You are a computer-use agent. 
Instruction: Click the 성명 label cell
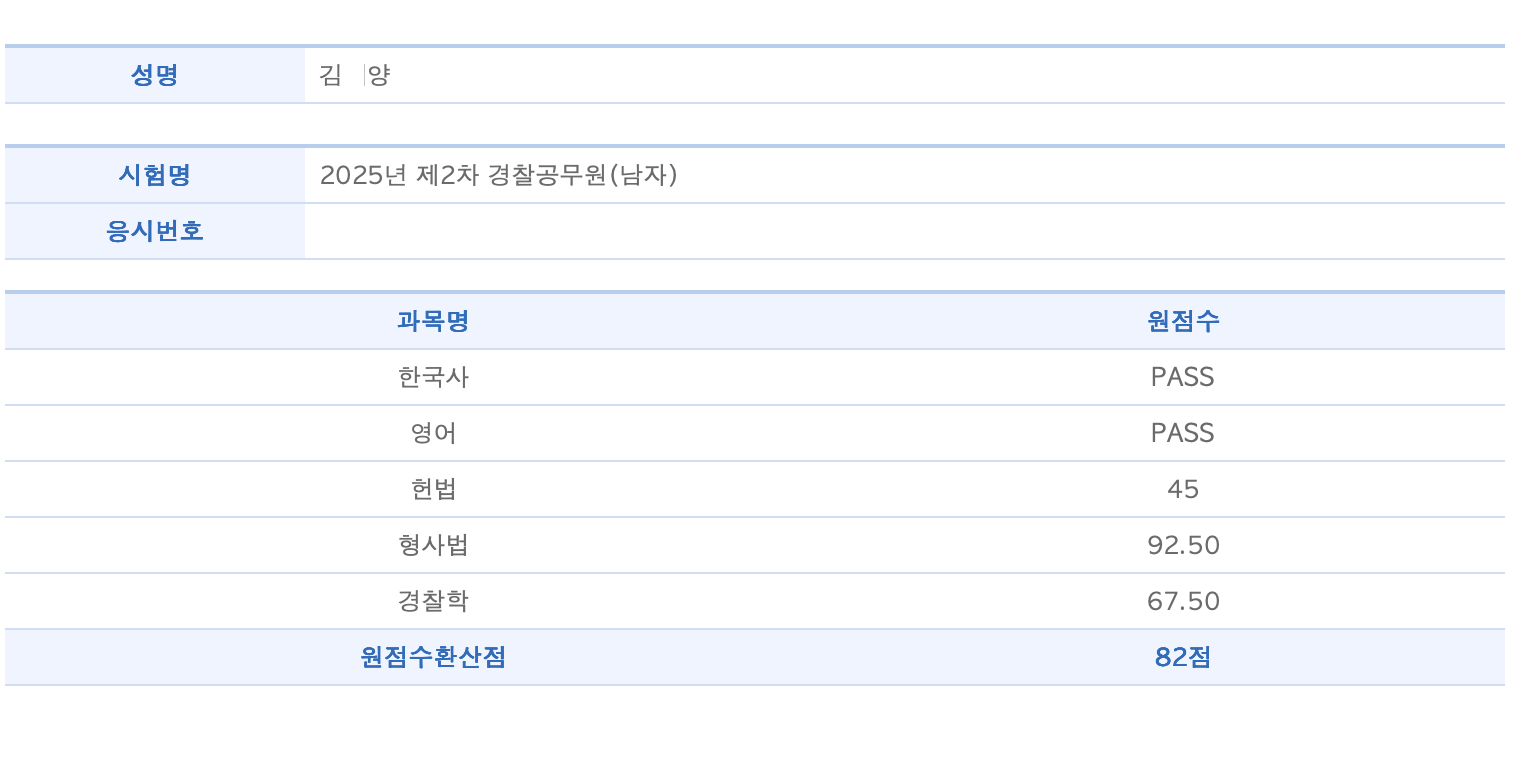coord(155,75)
